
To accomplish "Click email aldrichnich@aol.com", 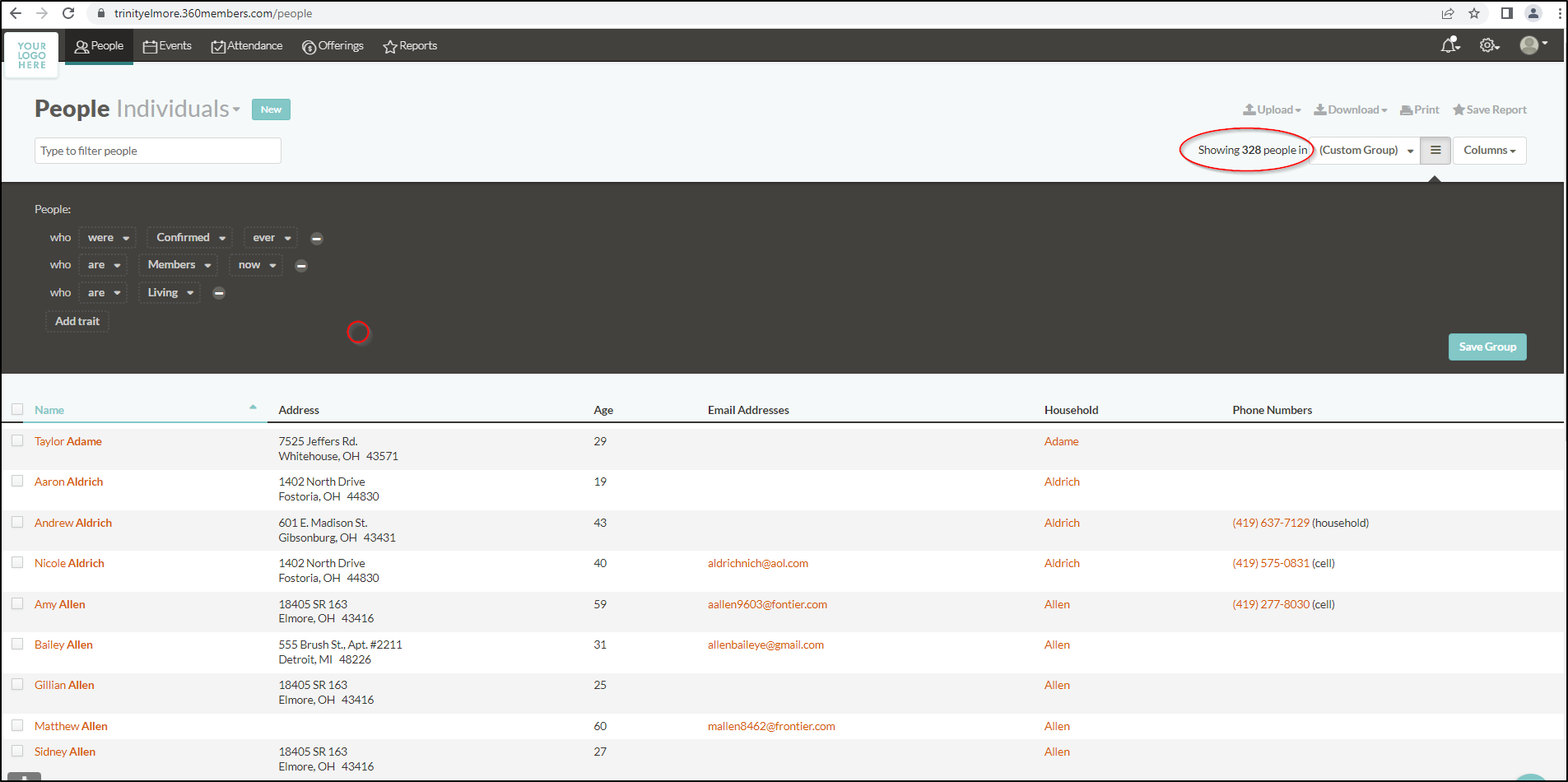I will pos(758,563).
